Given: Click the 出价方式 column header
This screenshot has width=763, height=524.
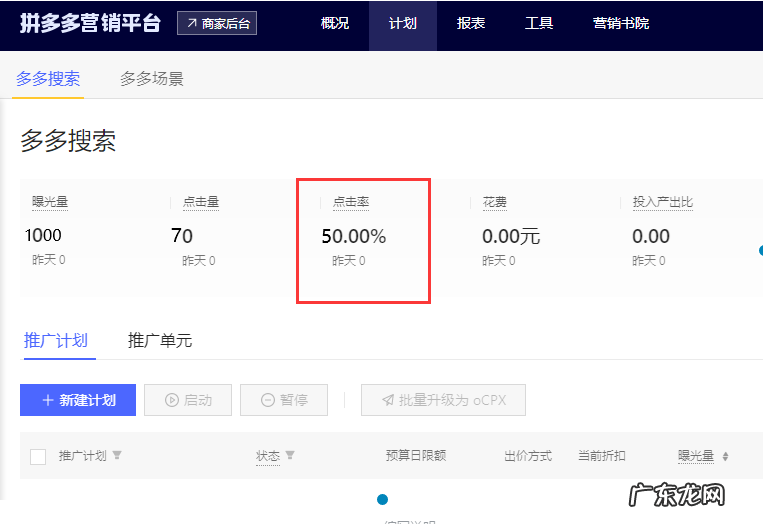Looking at the screenshot, I should click(x=528, y=455).
